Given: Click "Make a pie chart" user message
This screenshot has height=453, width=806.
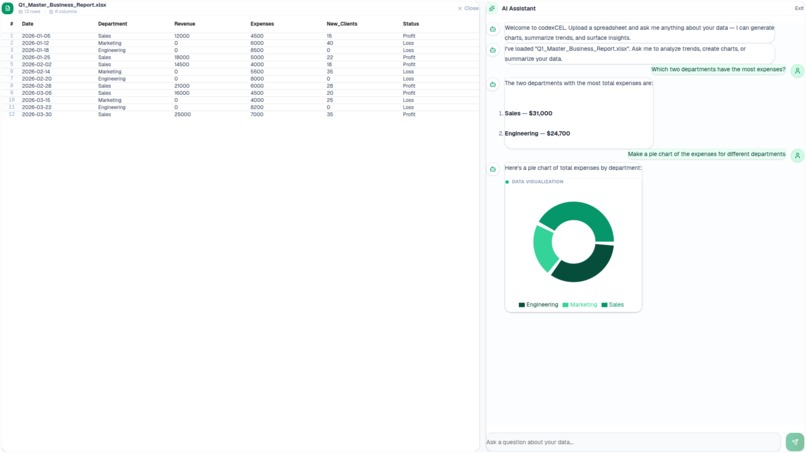Looking at the screenshot, I should click(706, 154).
